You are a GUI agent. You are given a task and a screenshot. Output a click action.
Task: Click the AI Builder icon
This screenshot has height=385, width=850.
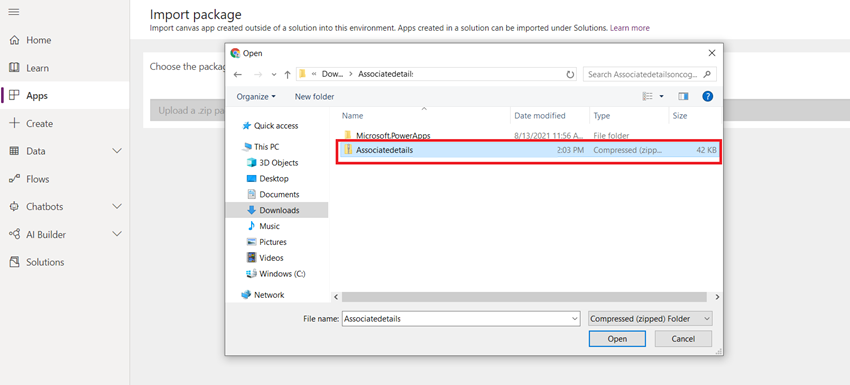point(15,235)
